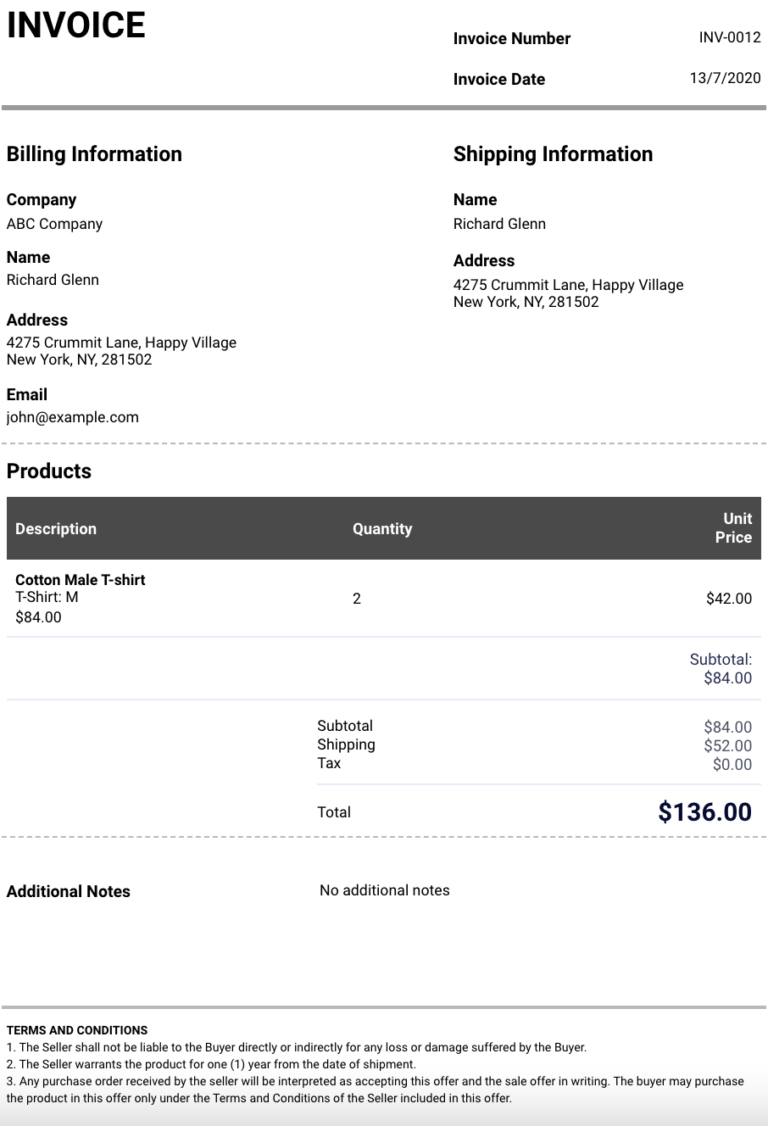Click the INVOICE heading
768x1126 pixels.
pos(76,25)
